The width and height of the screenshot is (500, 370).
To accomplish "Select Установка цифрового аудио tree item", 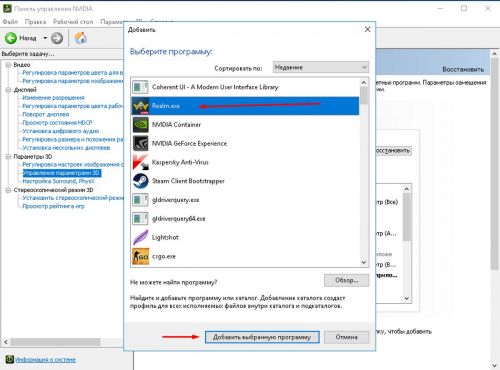I will [61, 131].
